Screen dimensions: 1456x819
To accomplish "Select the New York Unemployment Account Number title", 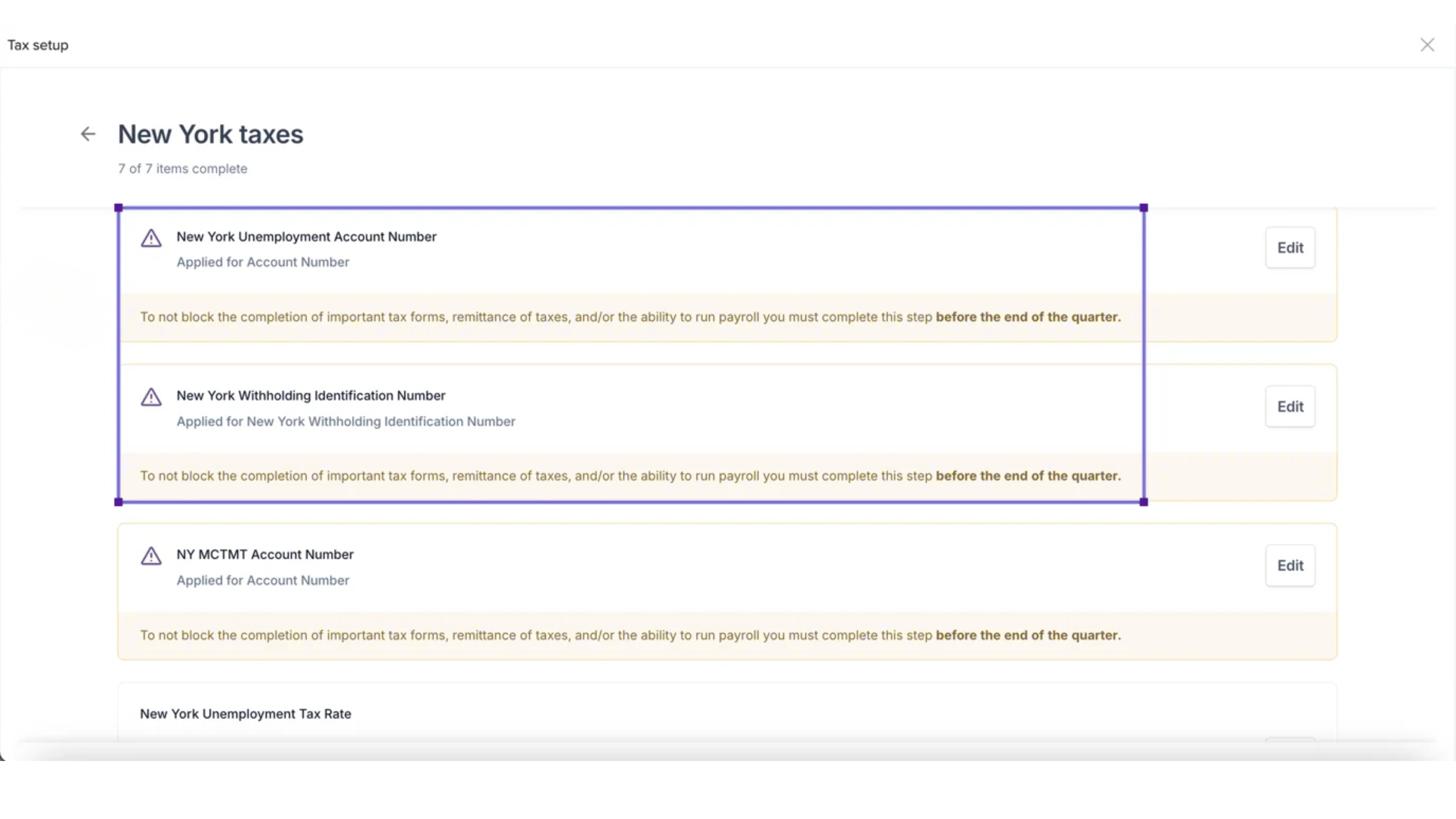I will coord(306,237).
